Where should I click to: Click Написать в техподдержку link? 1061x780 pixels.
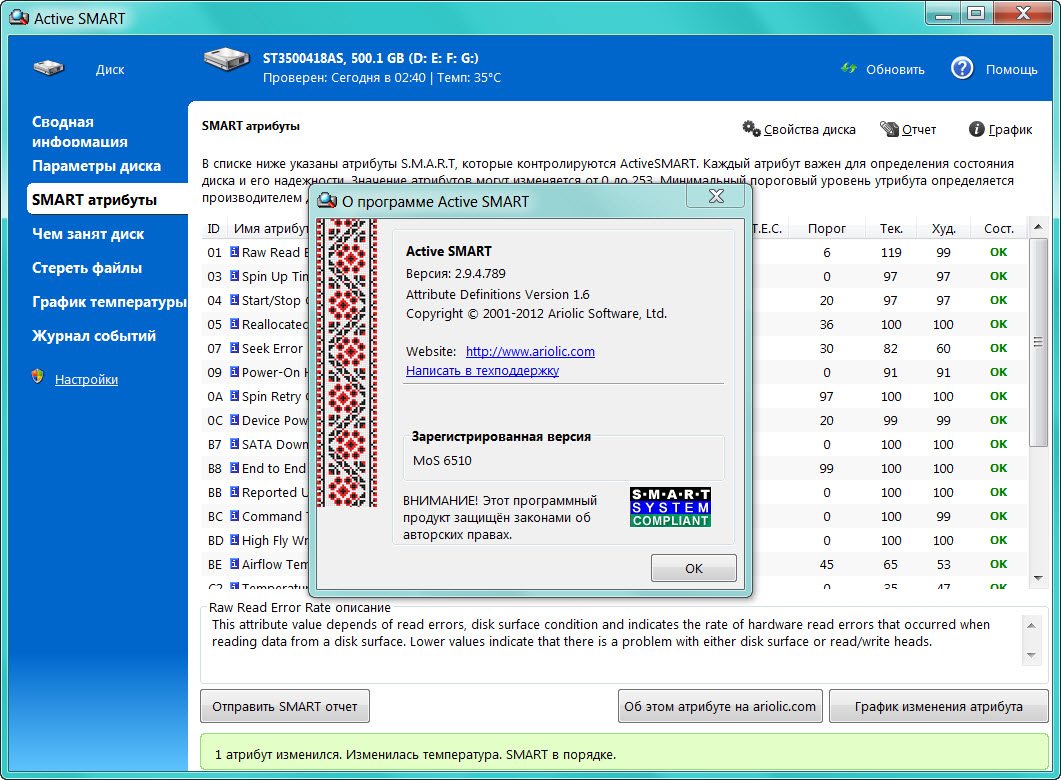tap(482, 371)
